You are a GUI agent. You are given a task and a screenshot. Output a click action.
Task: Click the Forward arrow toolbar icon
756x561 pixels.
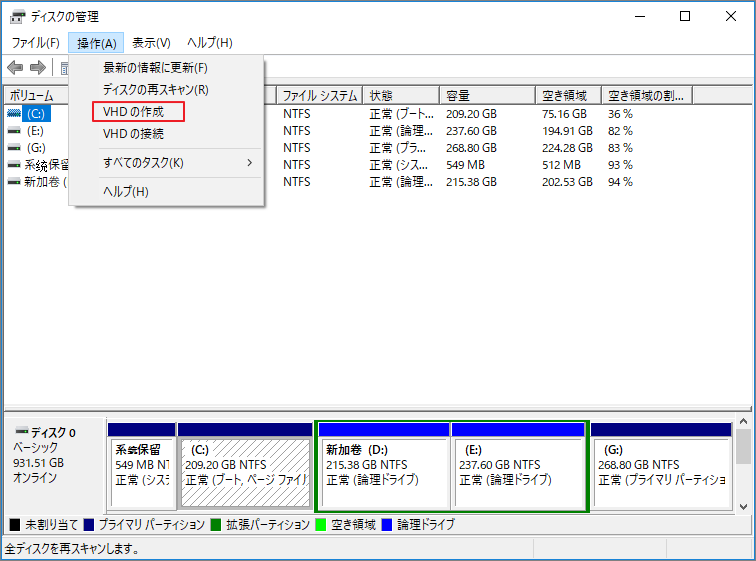tap(38, 67)
